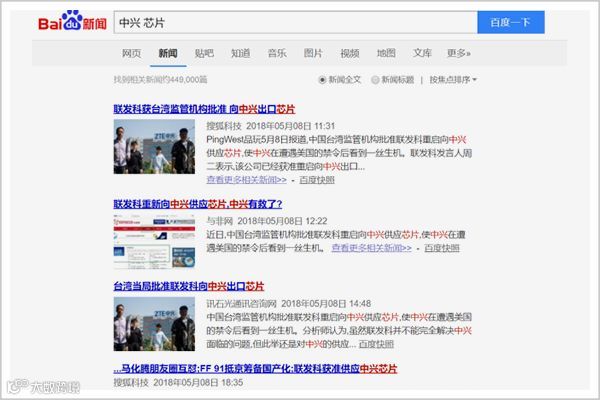
Task: Open headline 台湾当局批准联发科向中兴出口芯片
Action: 189,286
